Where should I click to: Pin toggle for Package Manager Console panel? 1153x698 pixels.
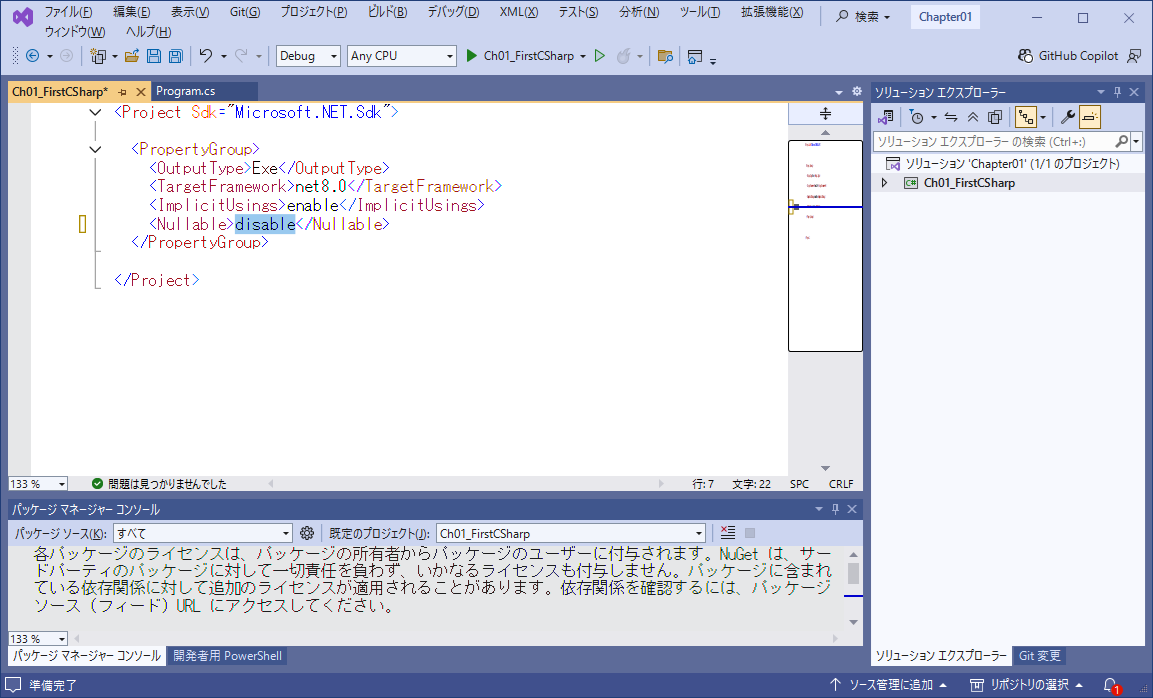[x=835, y=509]
